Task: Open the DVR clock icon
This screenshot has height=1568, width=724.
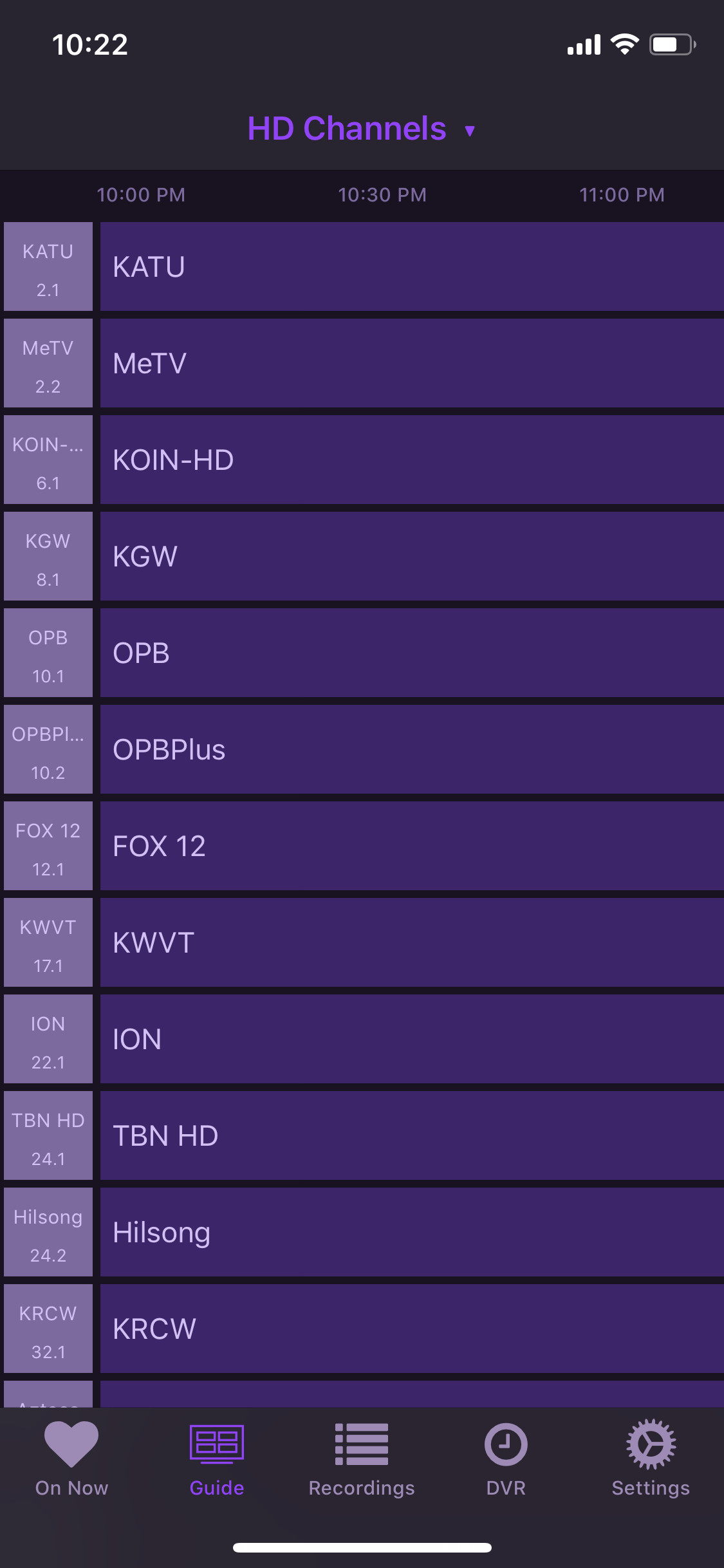Action: click(506, 1444)
